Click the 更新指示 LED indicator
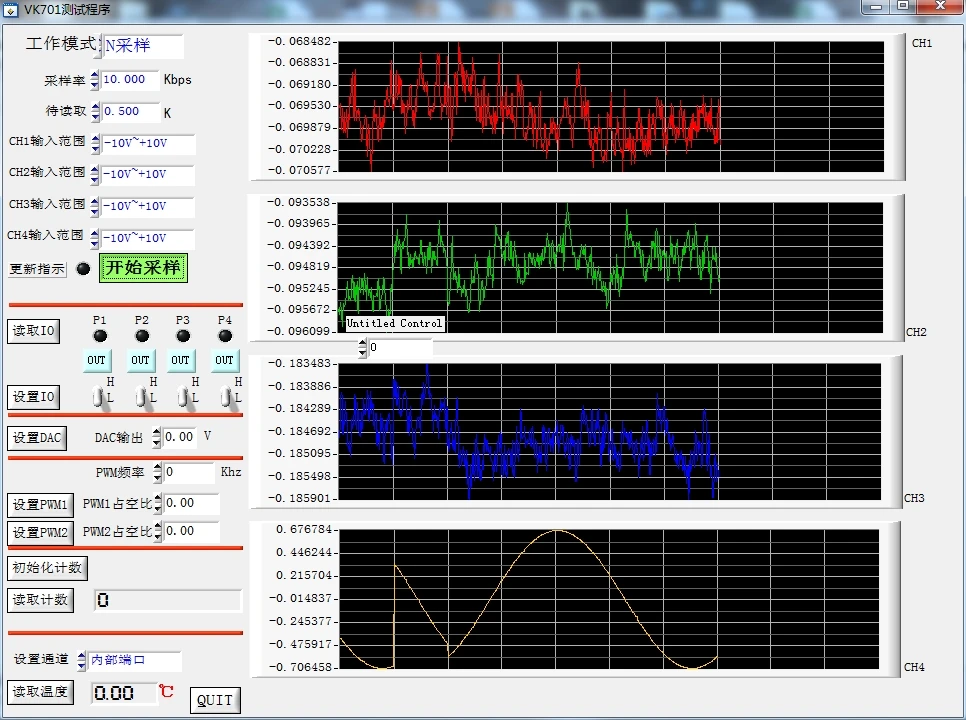The image size is (966, 720). tap(83, 269)
